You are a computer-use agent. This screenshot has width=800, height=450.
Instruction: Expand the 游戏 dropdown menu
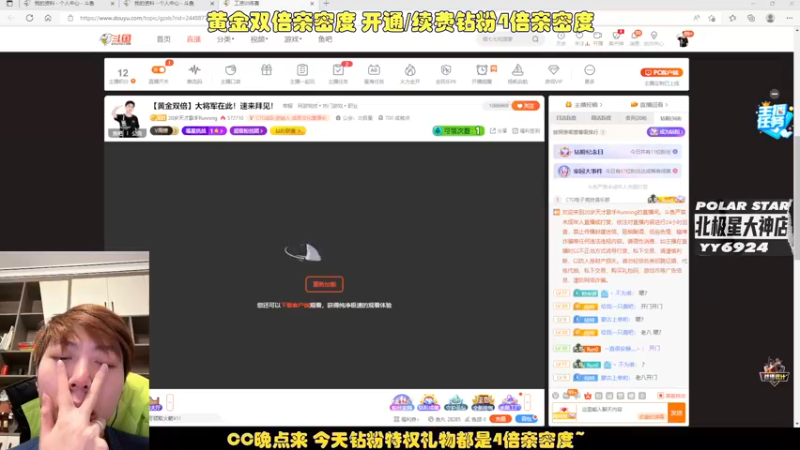(292, 39)
